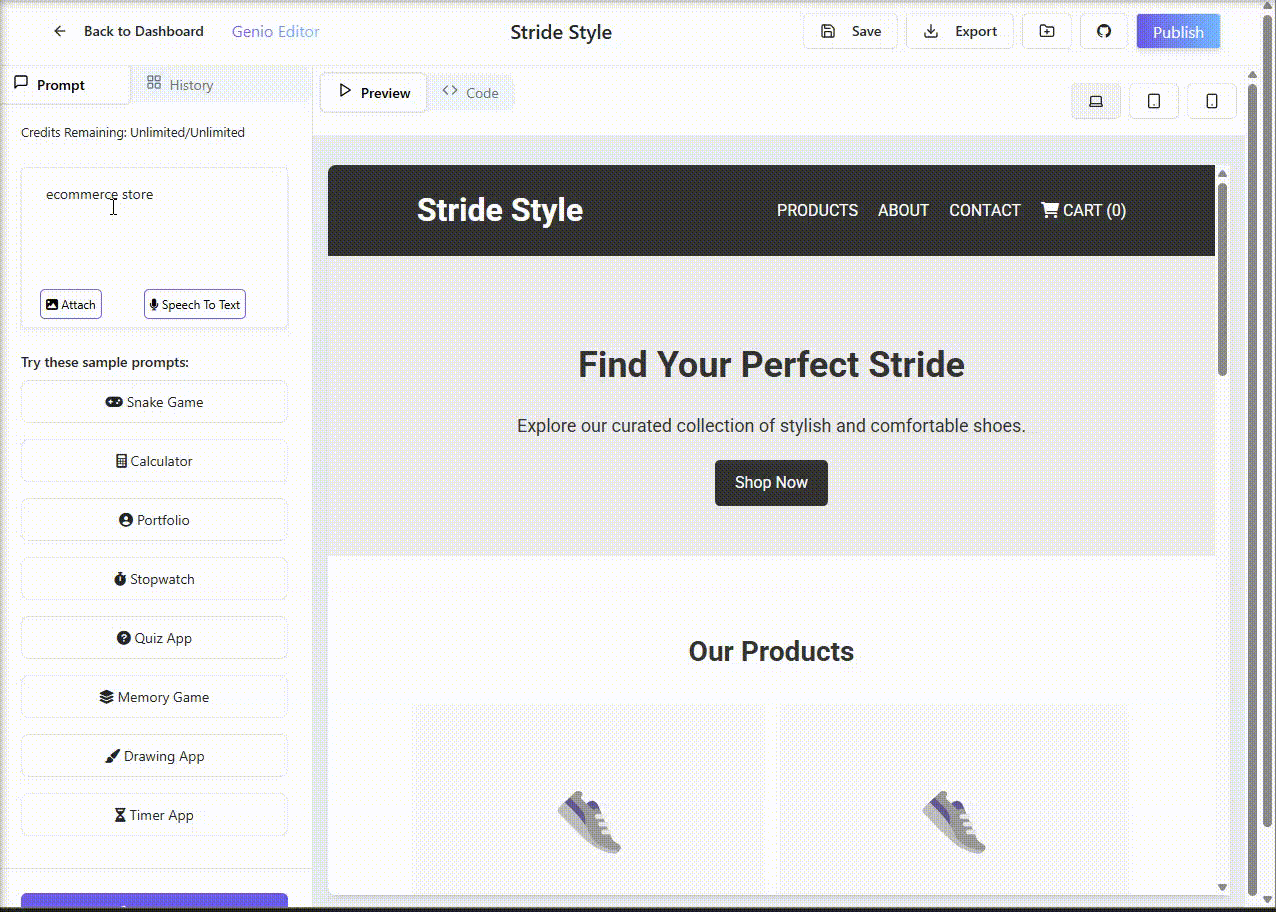The image size is (1276, 912).
Task: Click the back arrow to Dashboard
Action: tap(60, 31)
